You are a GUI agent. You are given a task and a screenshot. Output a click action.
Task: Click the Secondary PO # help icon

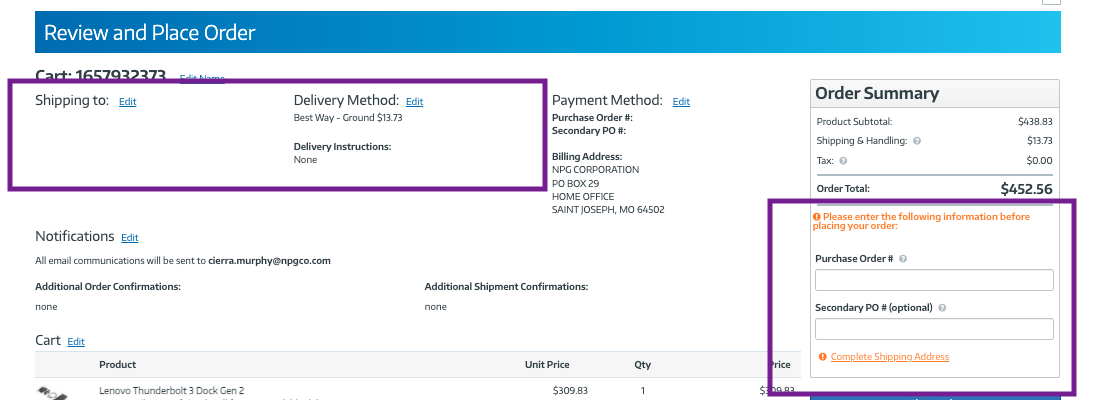(942, 308)
